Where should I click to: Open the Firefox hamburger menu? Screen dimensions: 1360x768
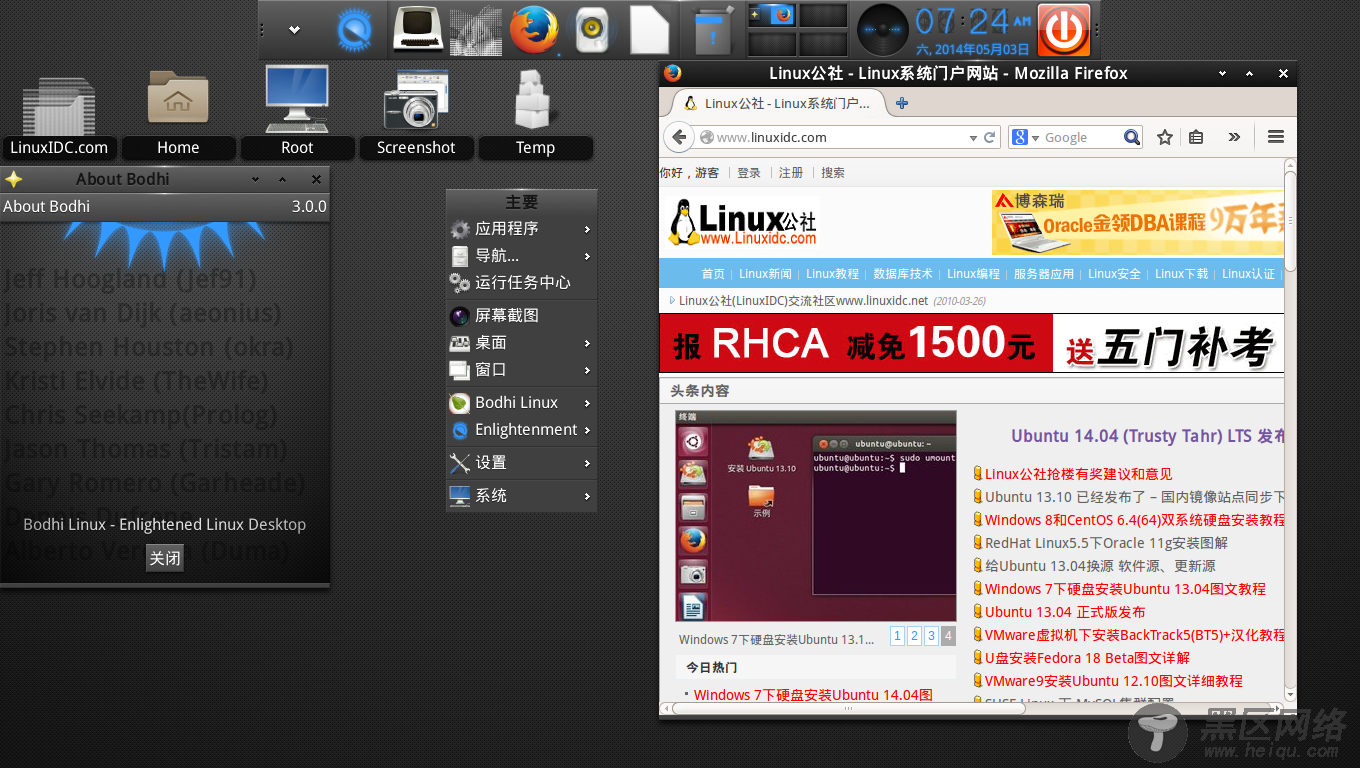coord(1275,137)
